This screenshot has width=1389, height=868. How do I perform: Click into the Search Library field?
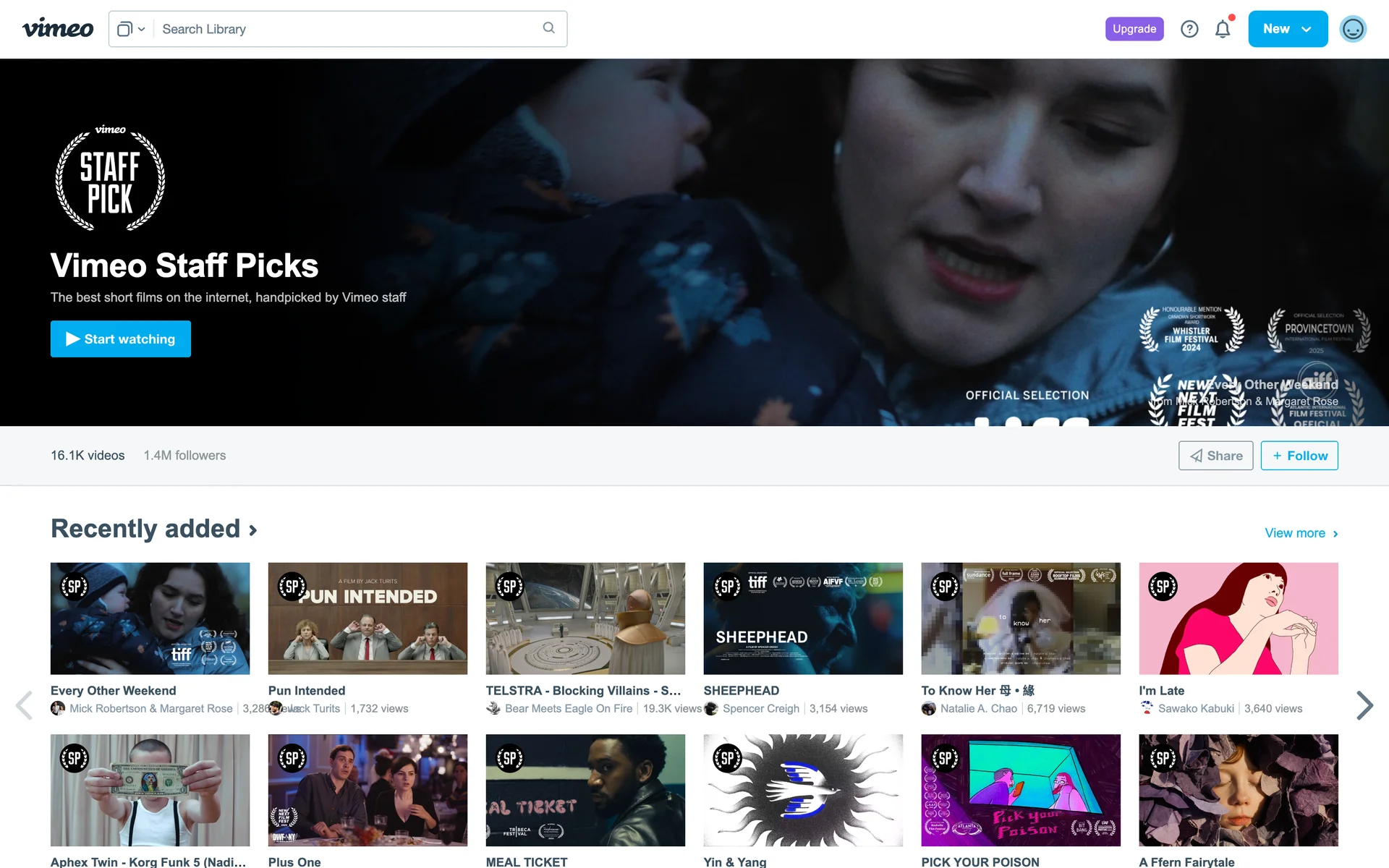[347, 29]
